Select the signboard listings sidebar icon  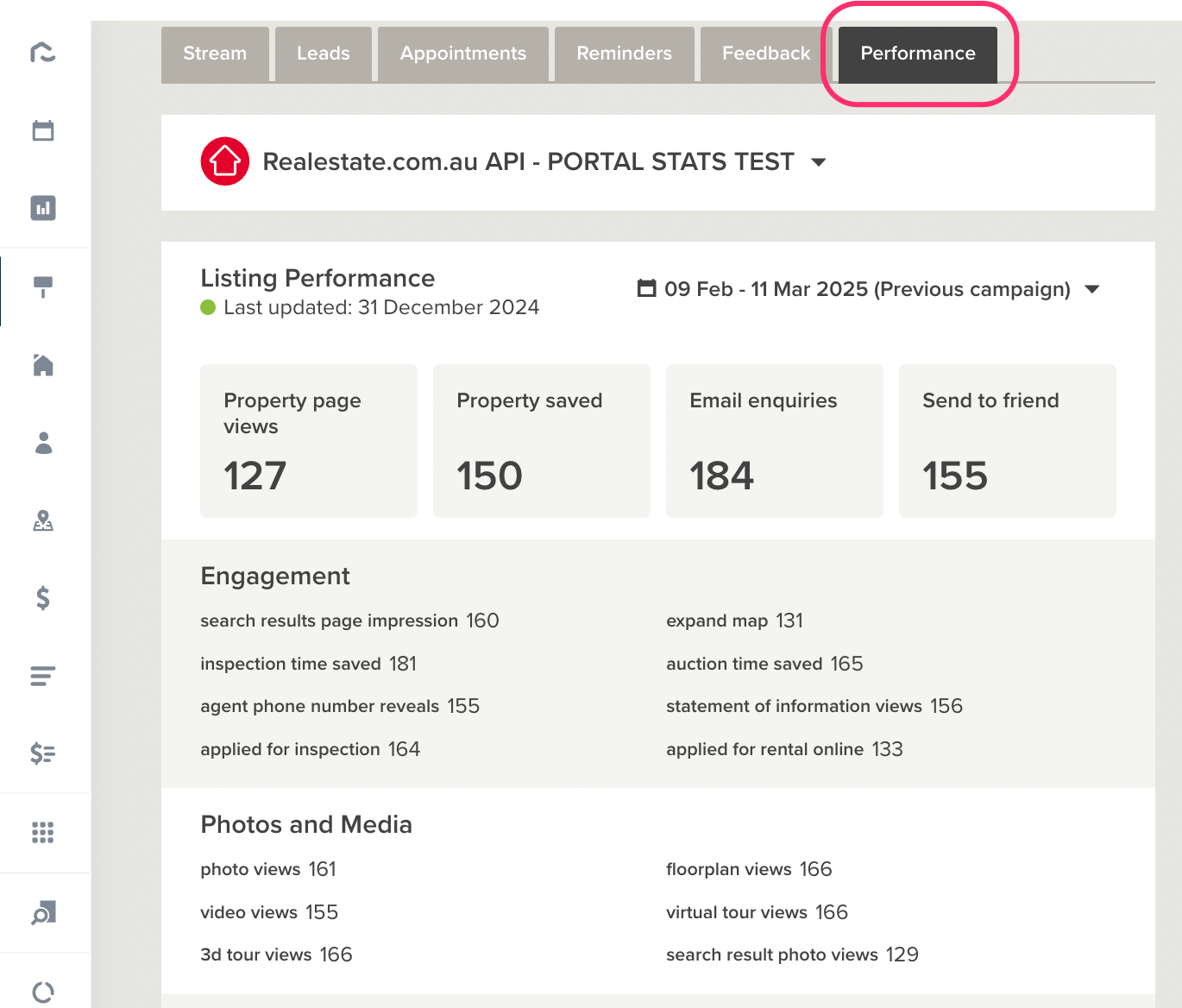[43, 287]
